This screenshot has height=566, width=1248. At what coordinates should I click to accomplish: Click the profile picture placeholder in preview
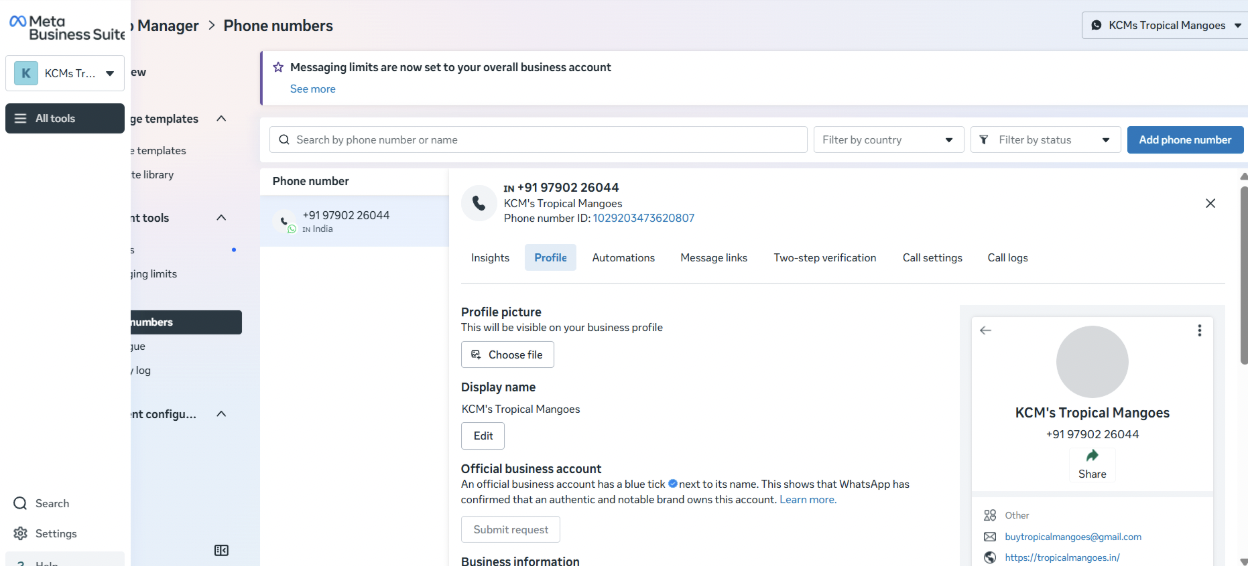pos(1092,362)
